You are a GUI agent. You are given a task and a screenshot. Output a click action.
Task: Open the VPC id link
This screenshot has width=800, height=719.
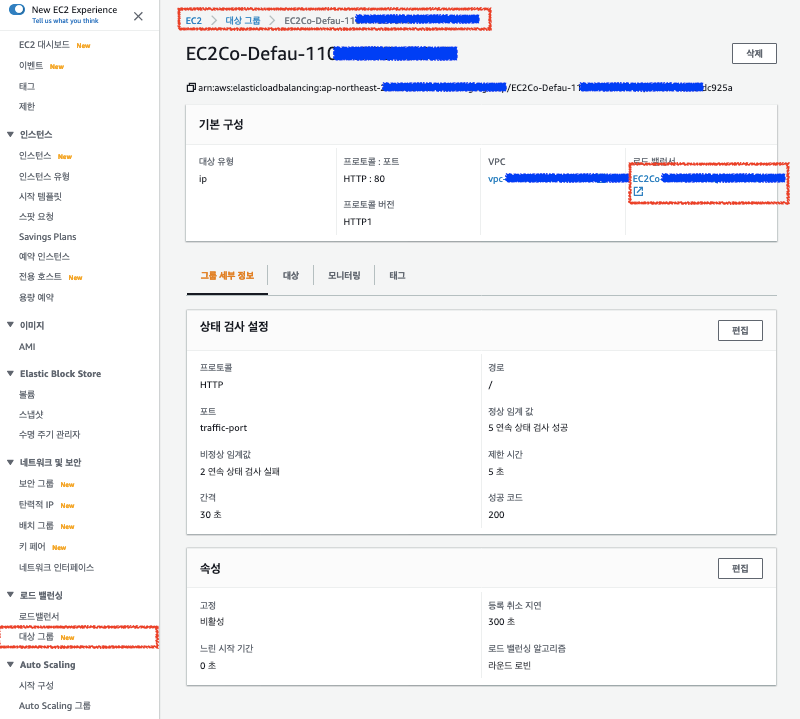pyautogui.click(x=559, y=179)
